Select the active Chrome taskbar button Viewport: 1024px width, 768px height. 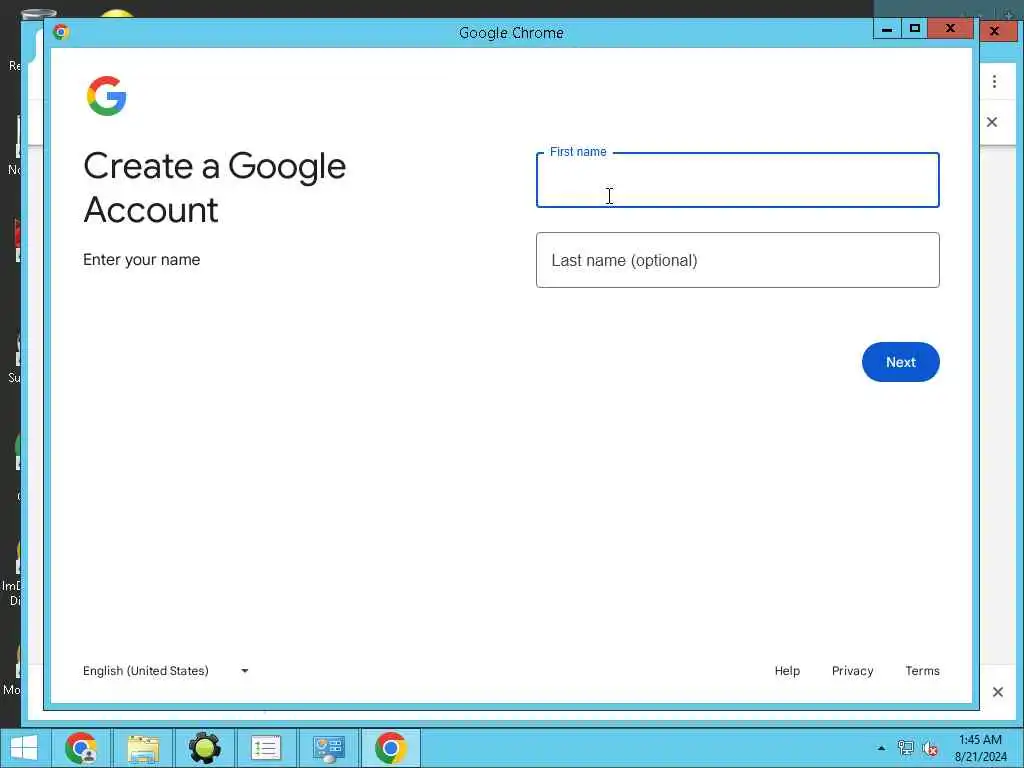(x=391, y=748)
